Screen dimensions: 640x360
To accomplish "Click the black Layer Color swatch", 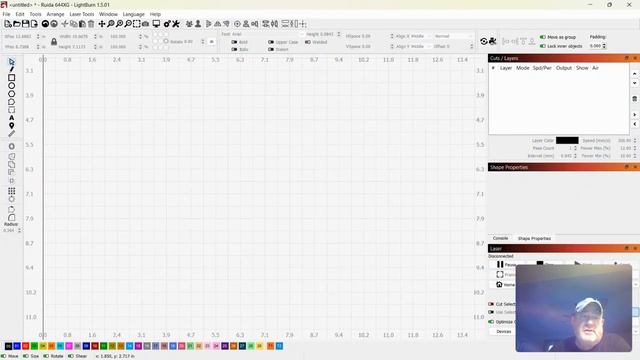I will pos(567,140).
